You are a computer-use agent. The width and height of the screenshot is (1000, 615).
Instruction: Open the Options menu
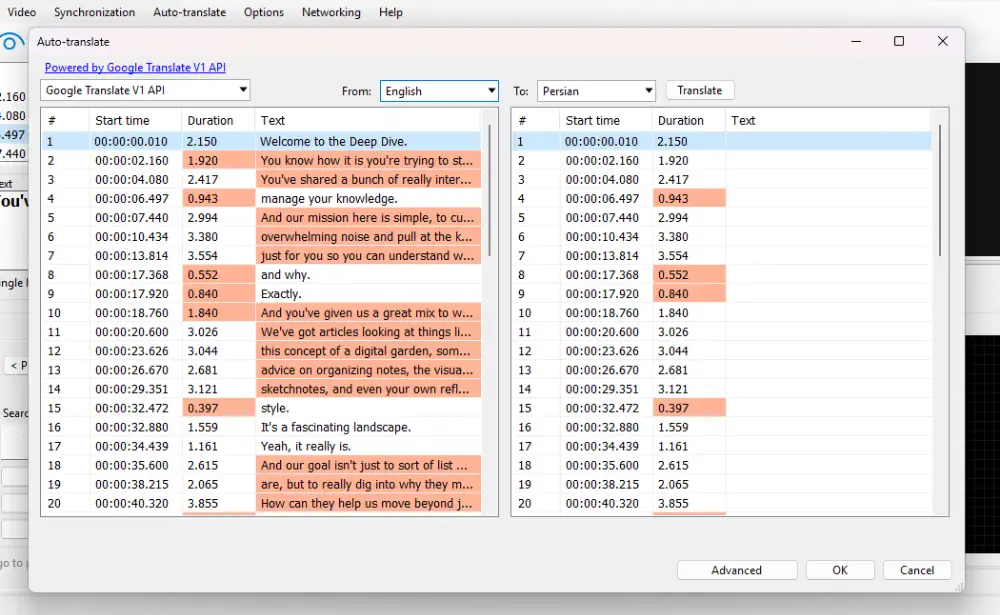click(263, 12)
